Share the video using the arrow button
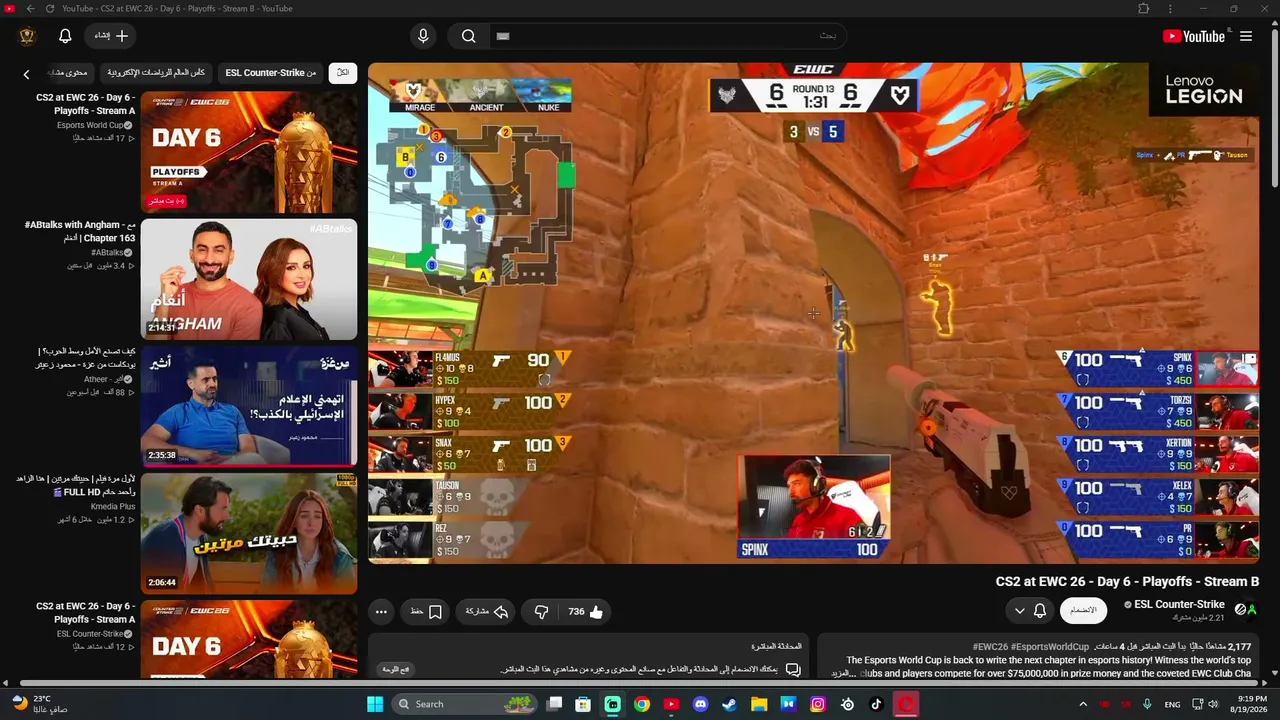Image resolution: width=1280 pixels, height=720 pixels. pos(487,611)
